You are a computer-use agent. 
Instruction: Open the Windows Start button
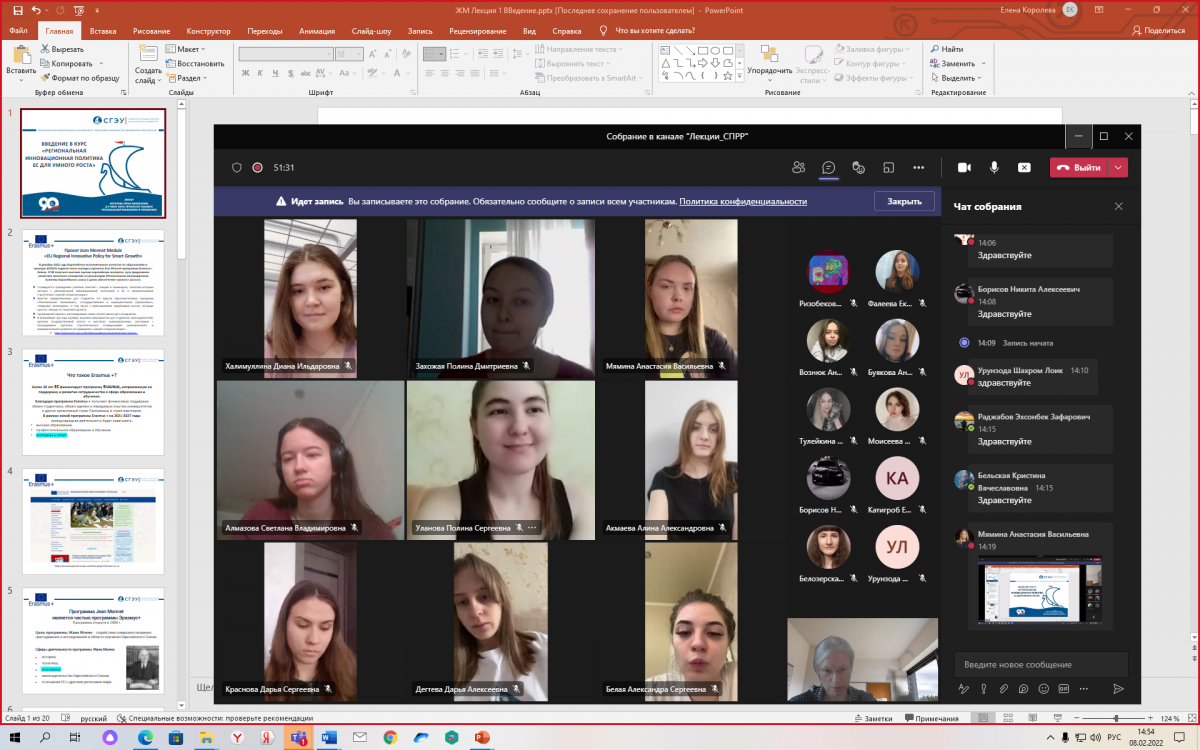point(16,737)
